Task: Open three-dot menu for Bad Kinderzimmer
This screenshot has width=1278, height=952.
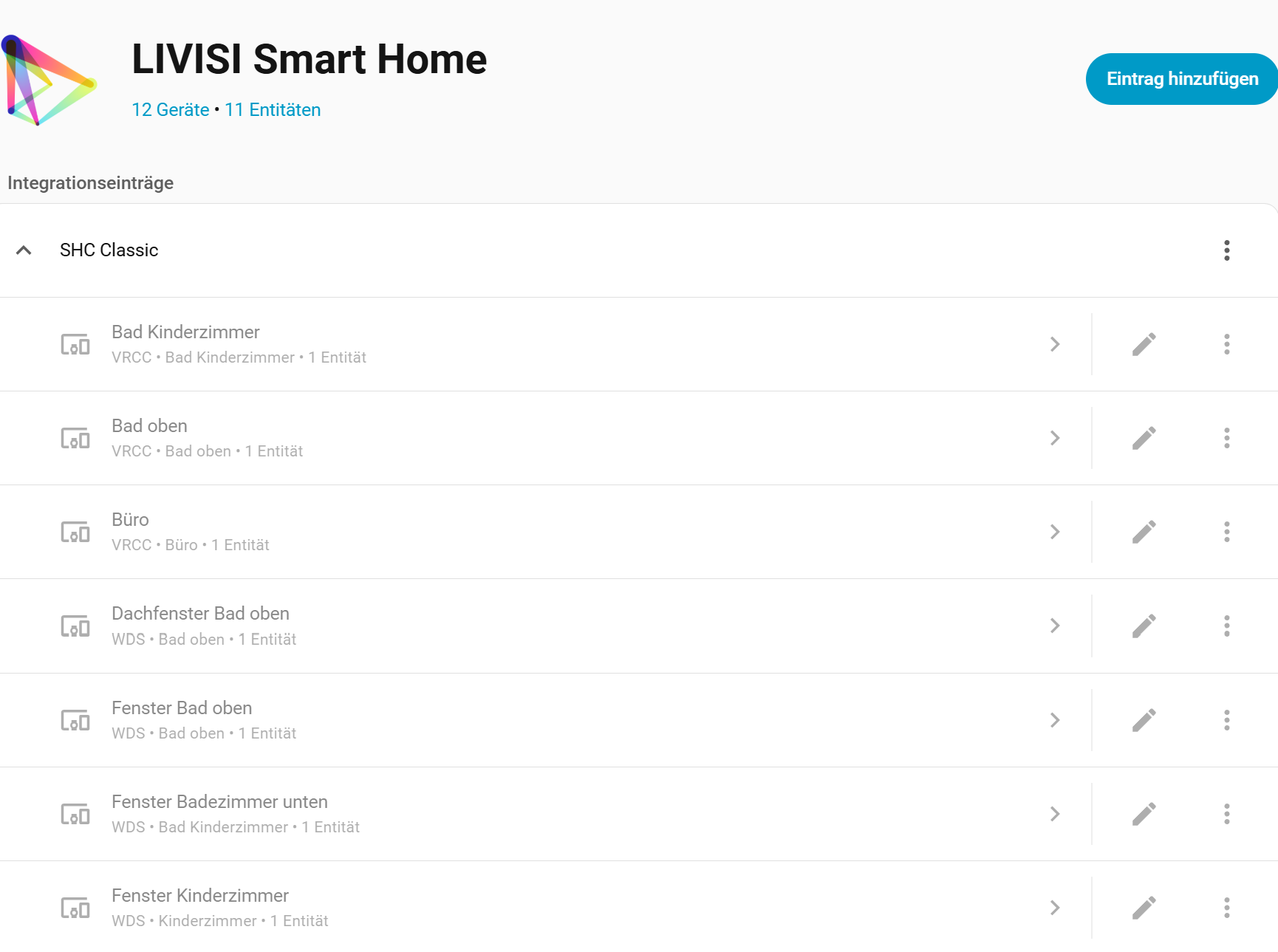Action: click(x=1226, y=344)
